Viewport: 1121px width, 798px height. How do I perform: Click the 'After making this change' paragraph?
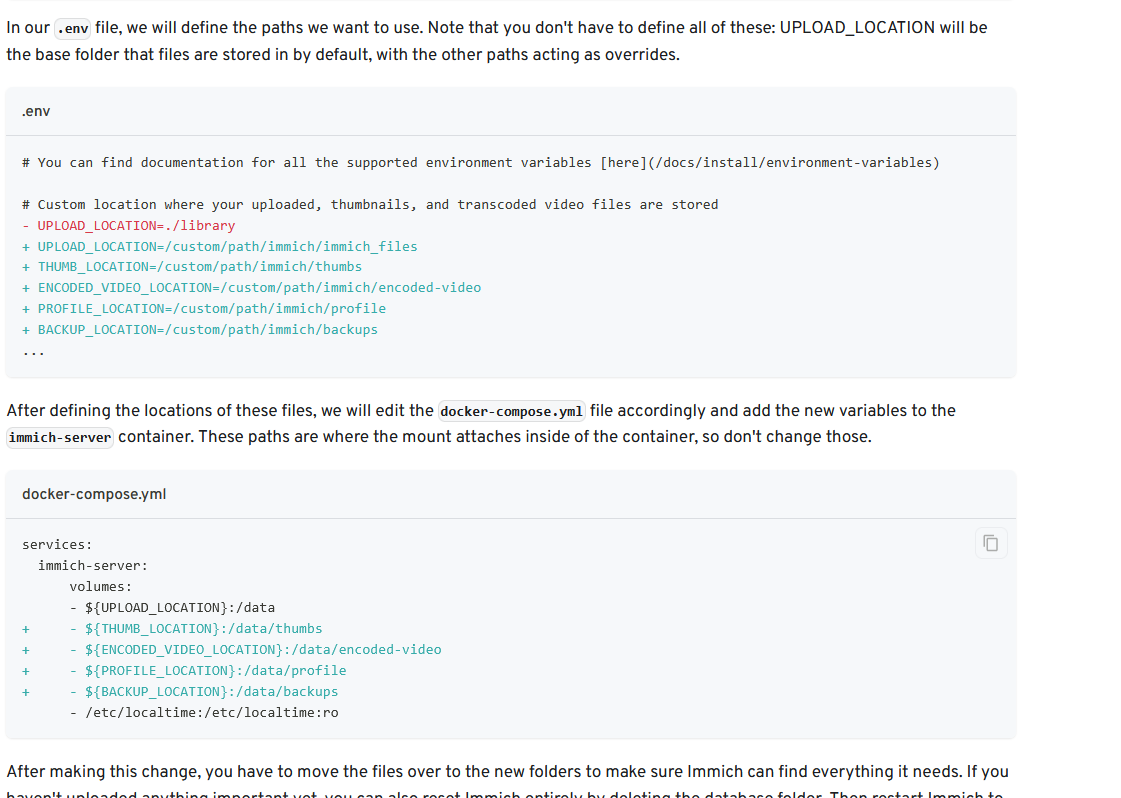pos(508,781)
